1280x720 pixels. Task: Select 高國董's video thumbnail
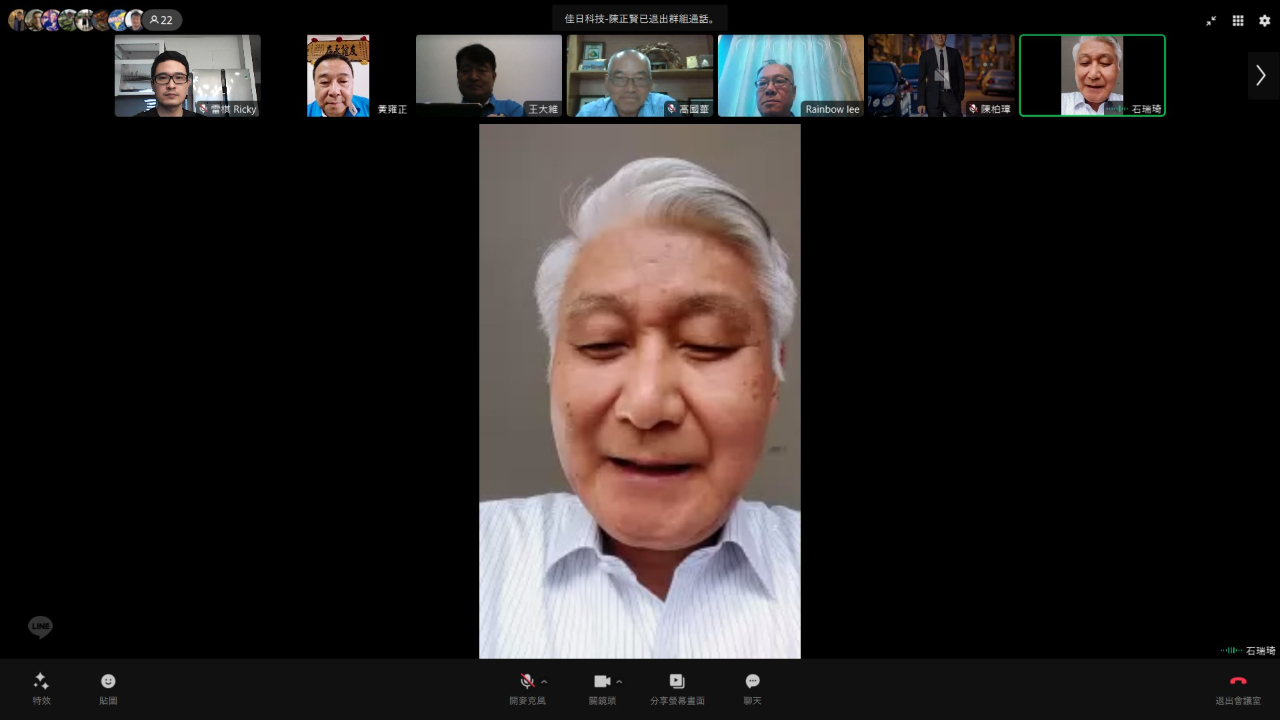640,76
